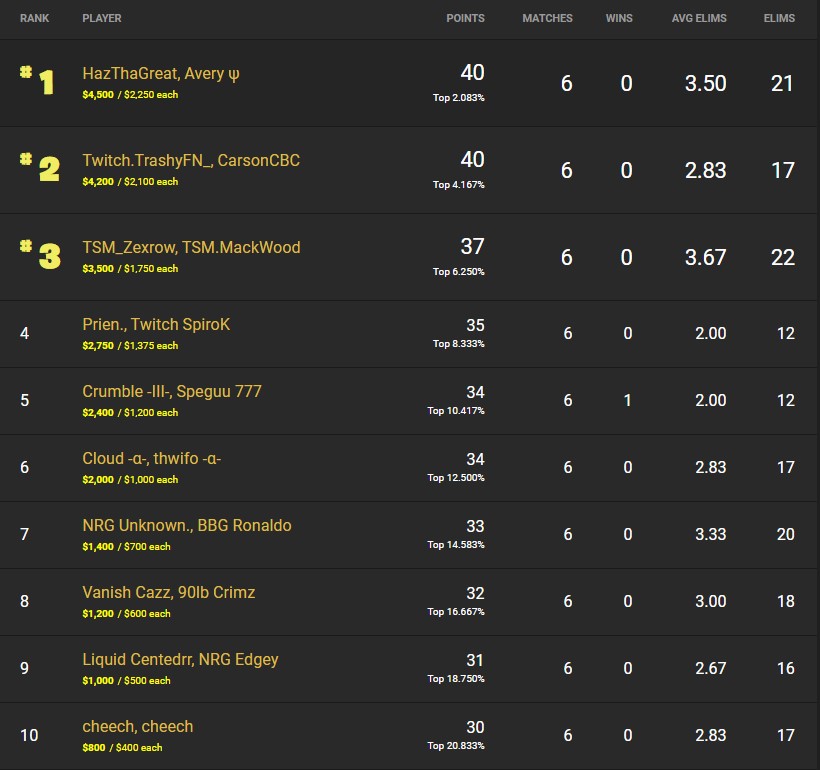Open NRG Unknown., BBG Ronaldo team link
Viewport: 820px width, 770px height.
click(x=187, y=525)
